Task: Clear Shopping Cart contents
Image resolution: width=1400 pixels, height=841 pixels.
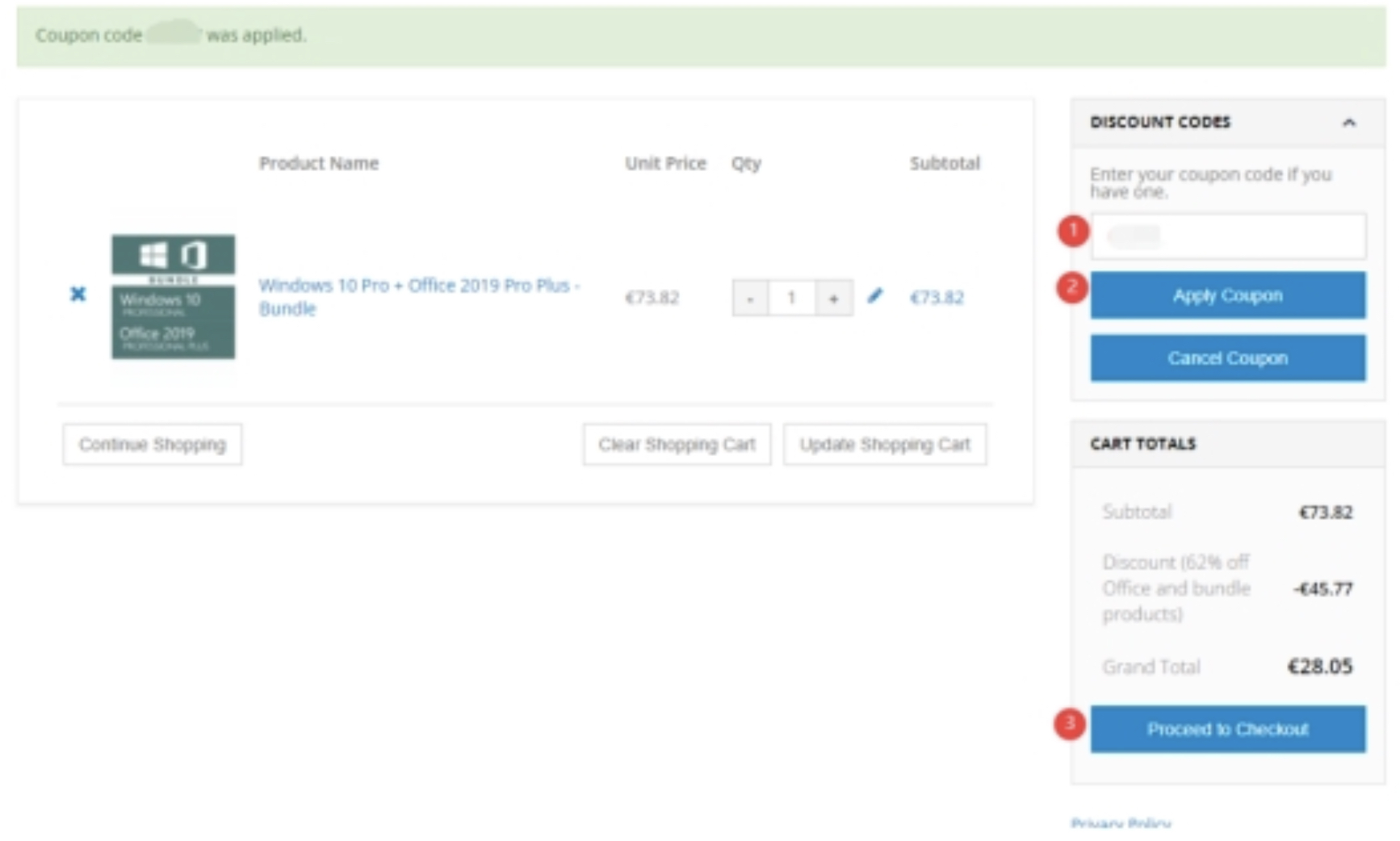Action: click(x=677, y=445)
